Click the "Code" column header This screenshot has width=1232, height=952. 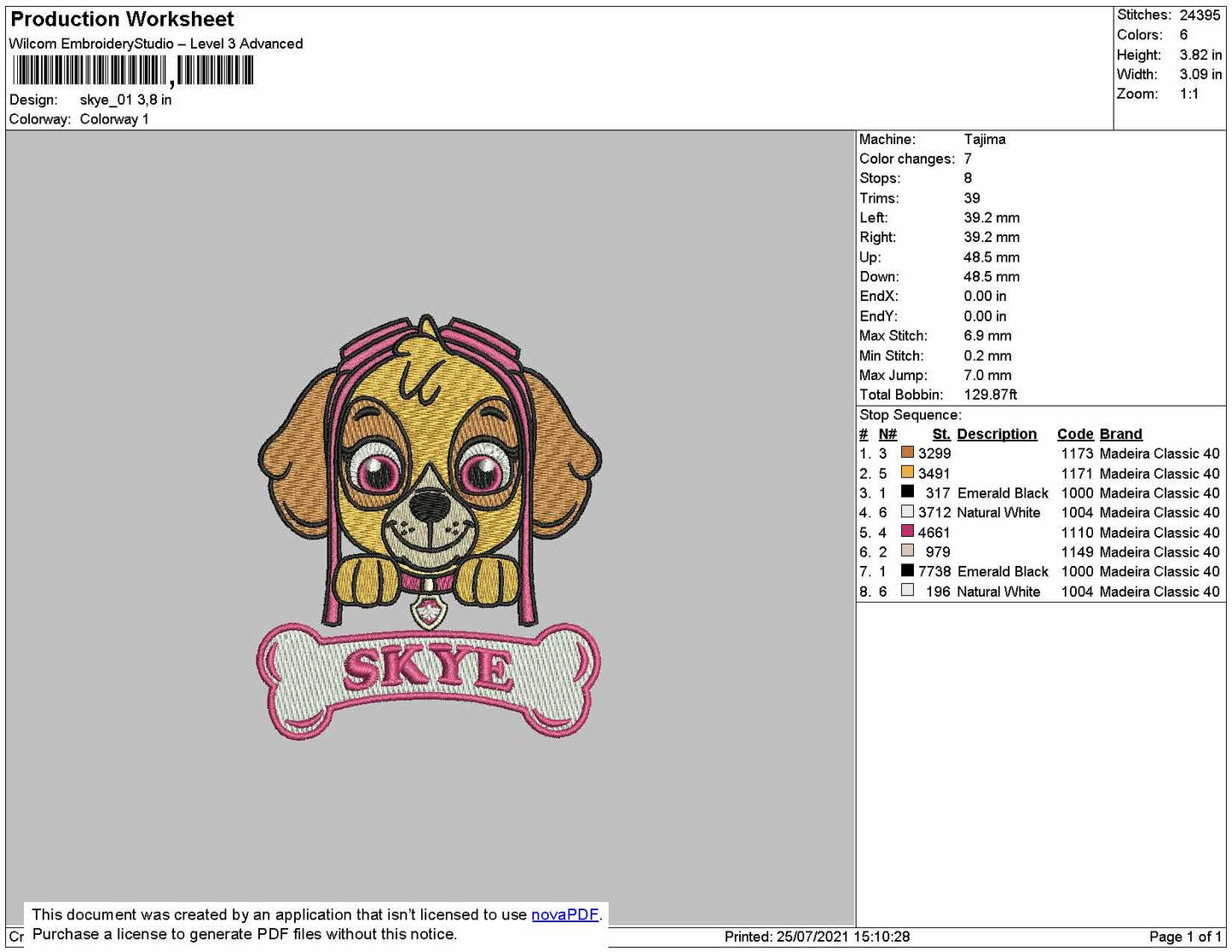pyautogui.click(x=1075, y=434)
